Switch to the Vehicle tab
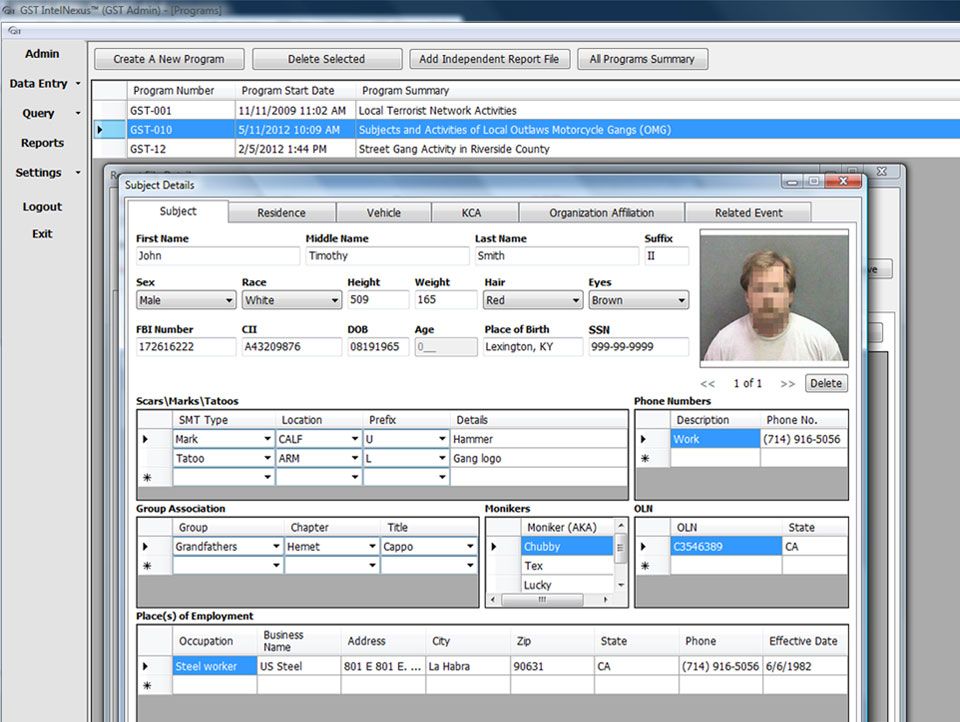The image size is (960, 722). point(384,212)
